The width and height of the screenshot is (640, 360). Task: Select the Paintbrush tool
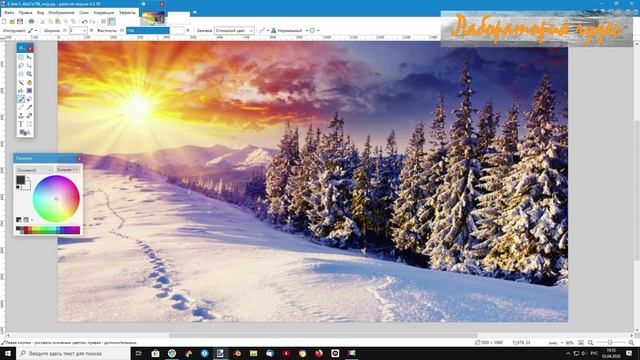click(21, 99)
